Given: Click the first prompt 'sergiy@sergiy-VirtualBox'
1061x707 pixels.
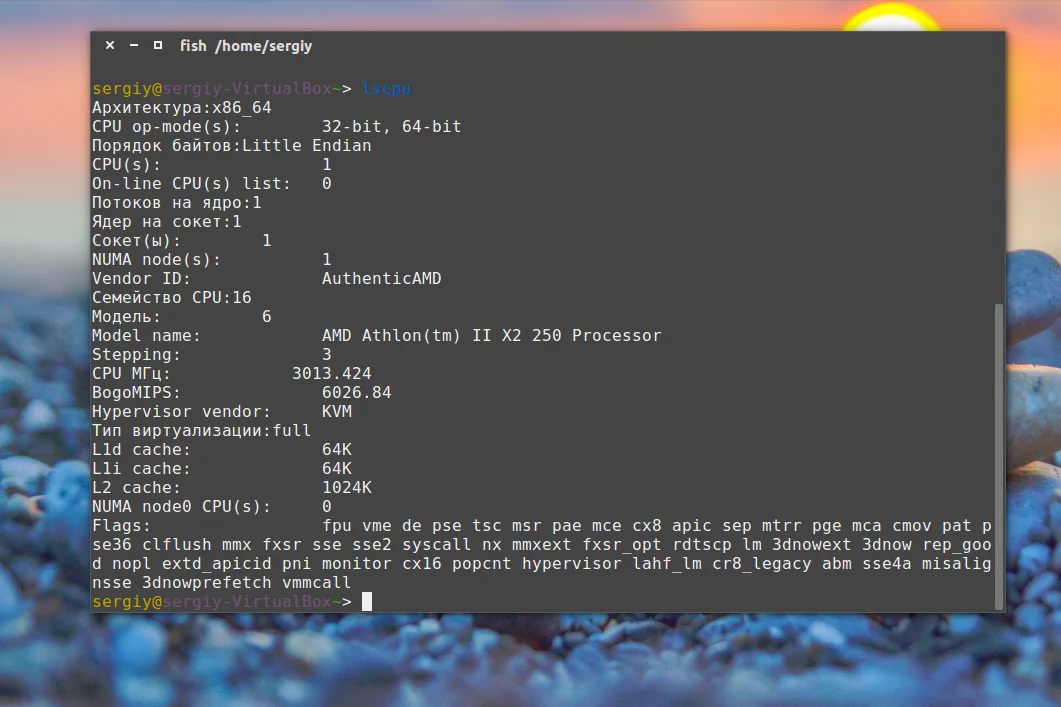Looking at the screenshot, I should tap(212, 89).
